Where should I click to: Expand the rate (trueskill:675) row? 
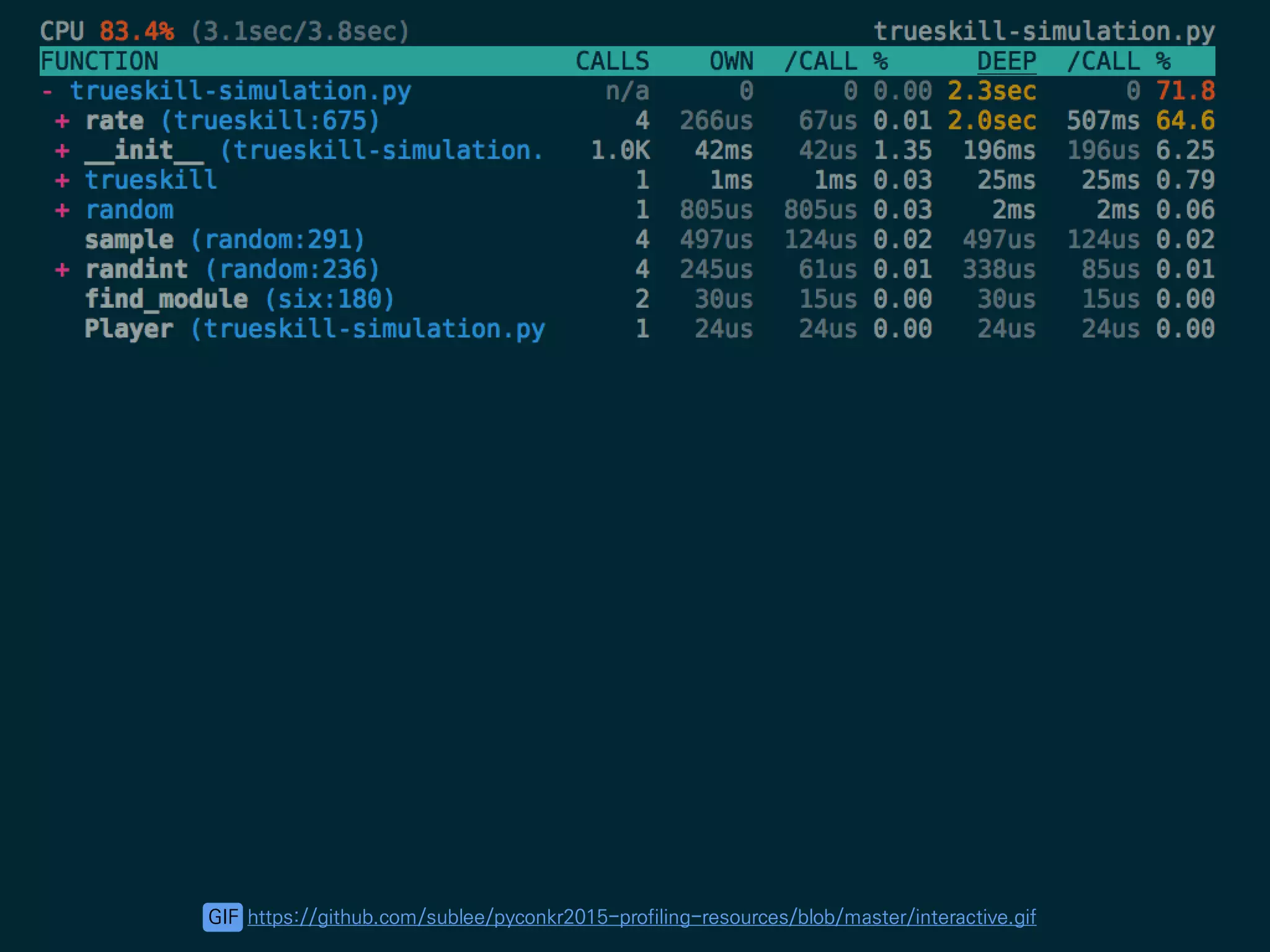tap(62, 121)
